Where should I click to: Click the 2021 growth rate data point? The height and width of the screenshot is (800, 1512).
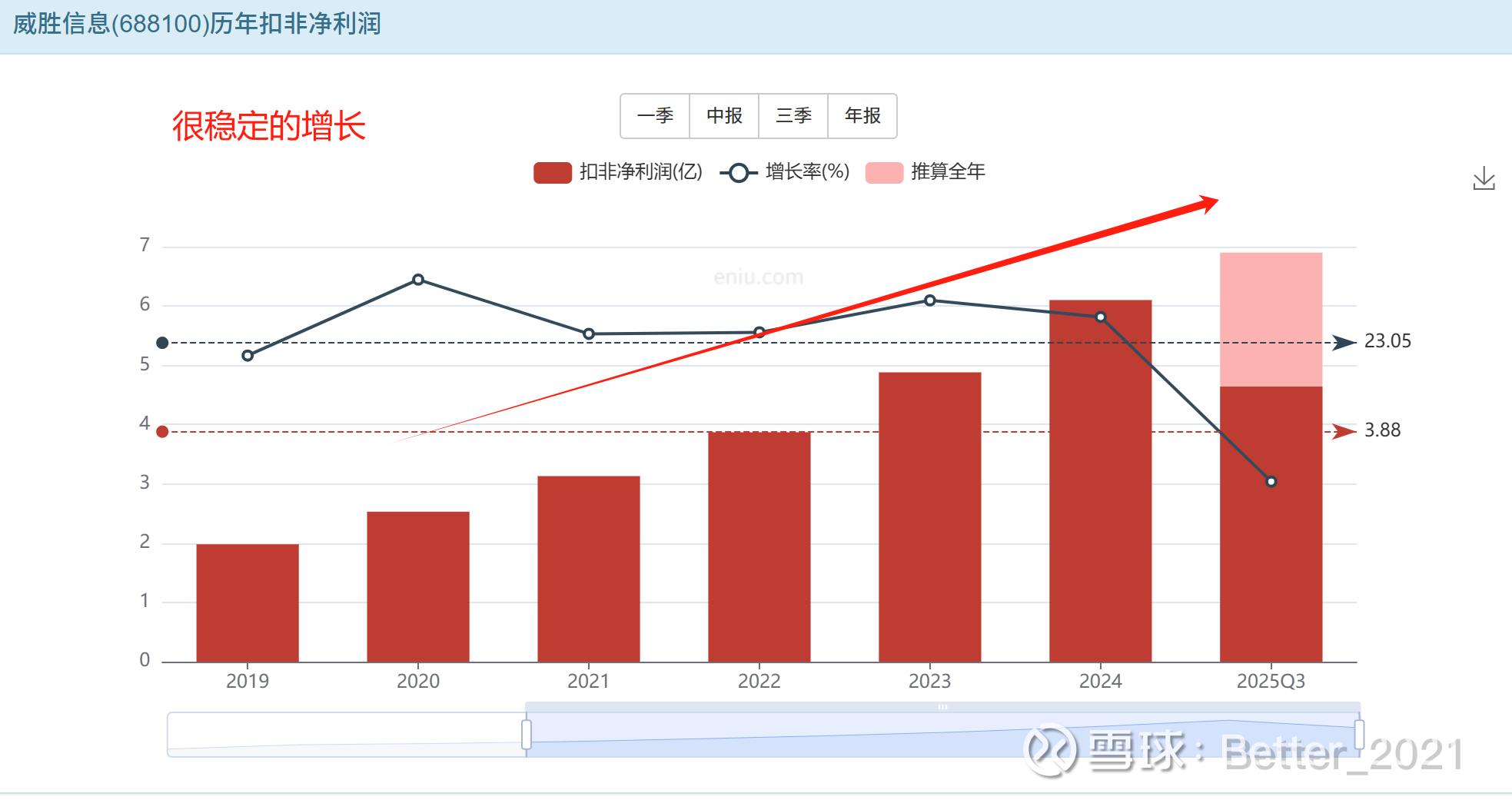[x=589, y=334]
